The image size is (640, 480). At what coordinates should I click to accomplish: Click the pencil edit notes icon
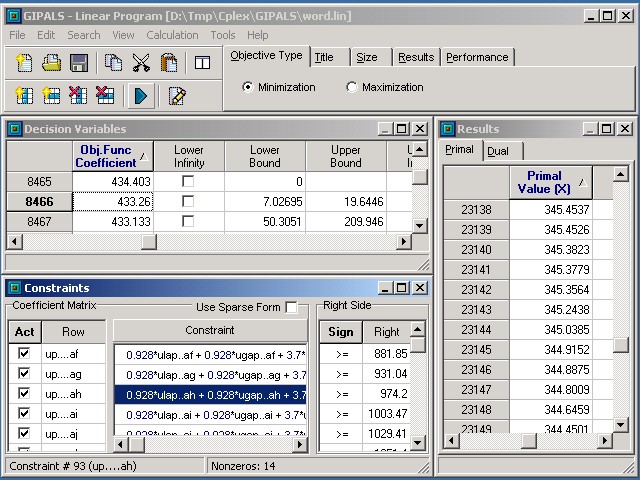[177, 96]
